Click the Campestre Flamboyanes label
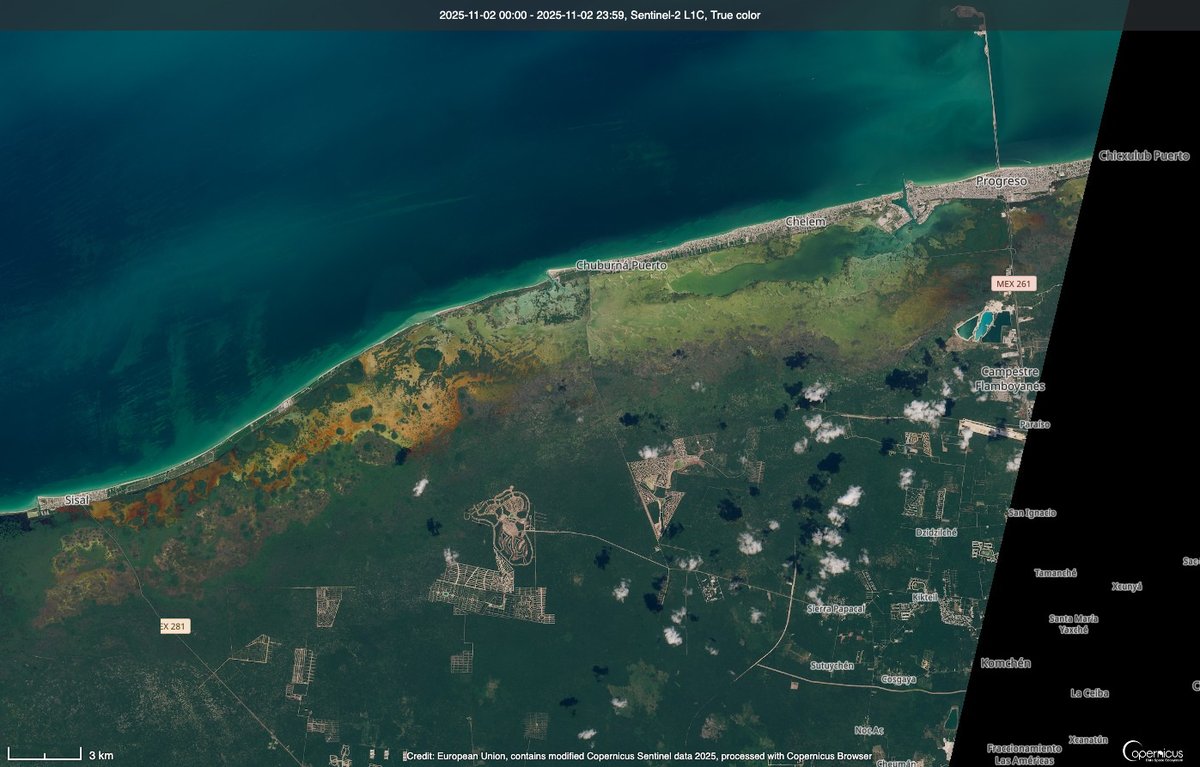1200x767 pixels. click(1010, 378)
